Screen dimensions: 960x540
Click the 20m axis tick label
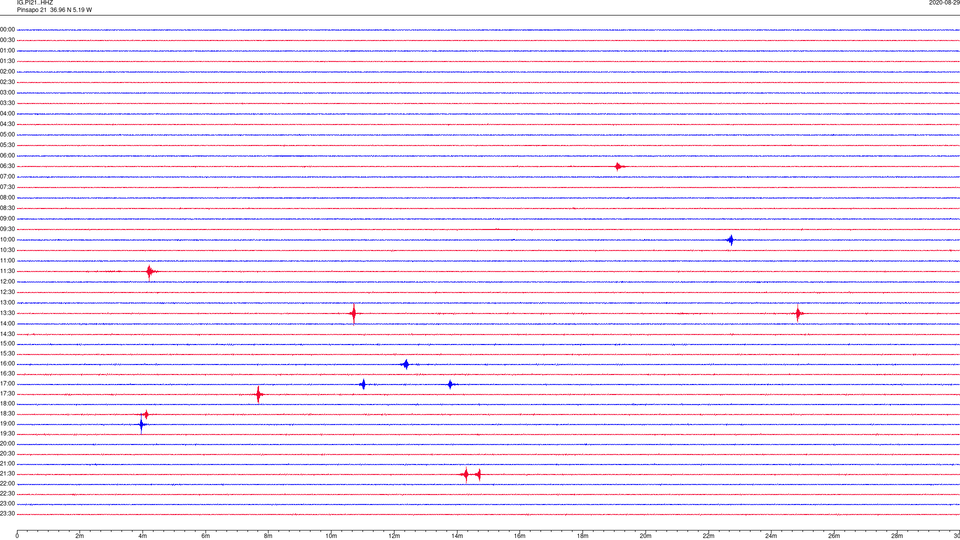click(x=645, y=536)
